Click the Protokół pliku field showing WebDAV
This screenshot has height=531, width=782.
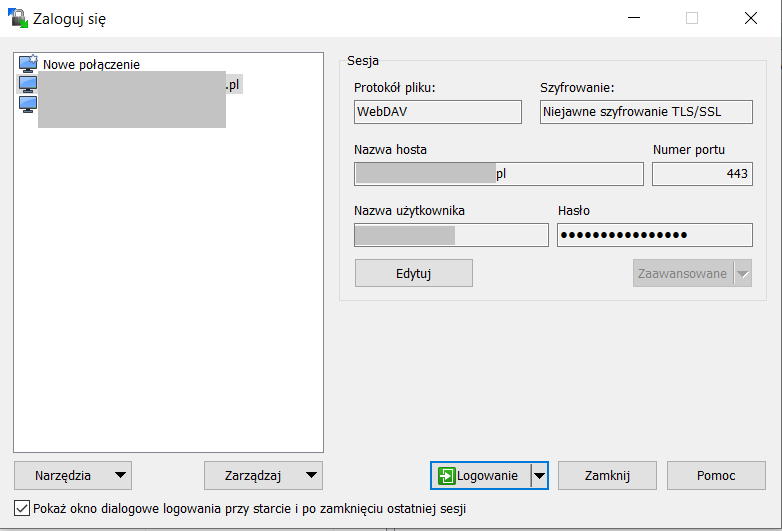[437, 112]
